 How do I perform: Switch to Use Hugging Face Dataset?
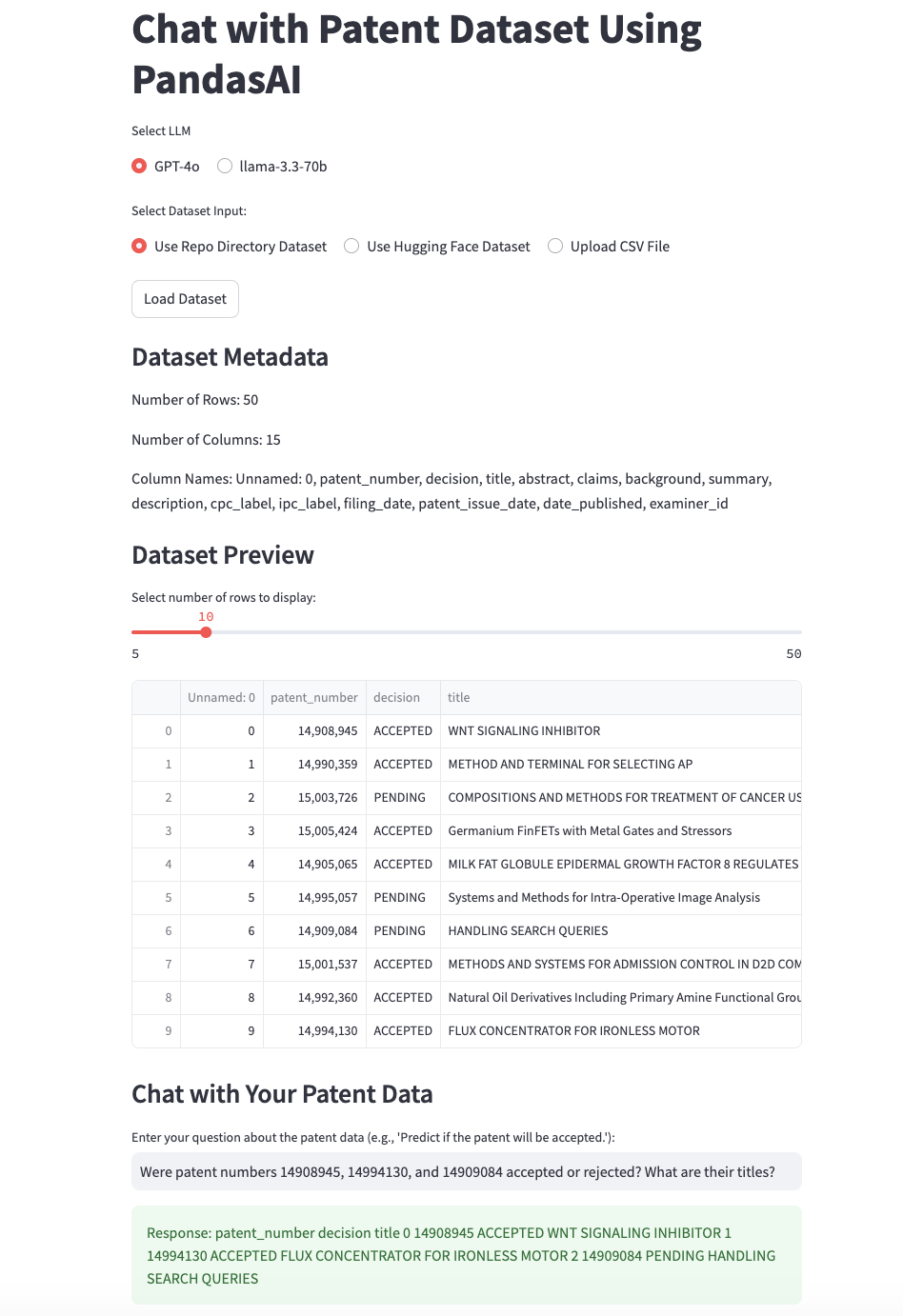(351, 247)
